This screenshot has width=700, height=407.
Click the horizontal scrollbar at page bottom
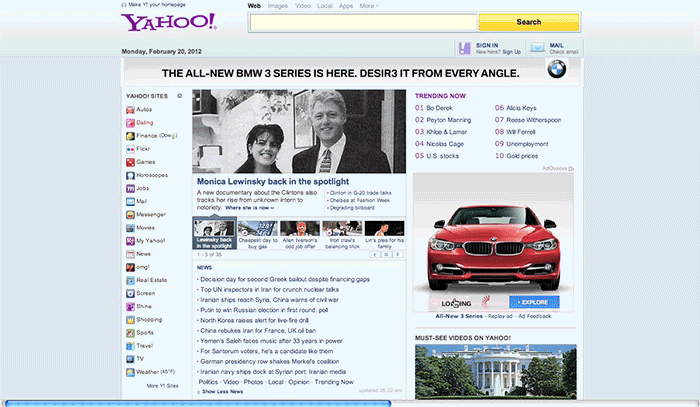coord(198,404)
